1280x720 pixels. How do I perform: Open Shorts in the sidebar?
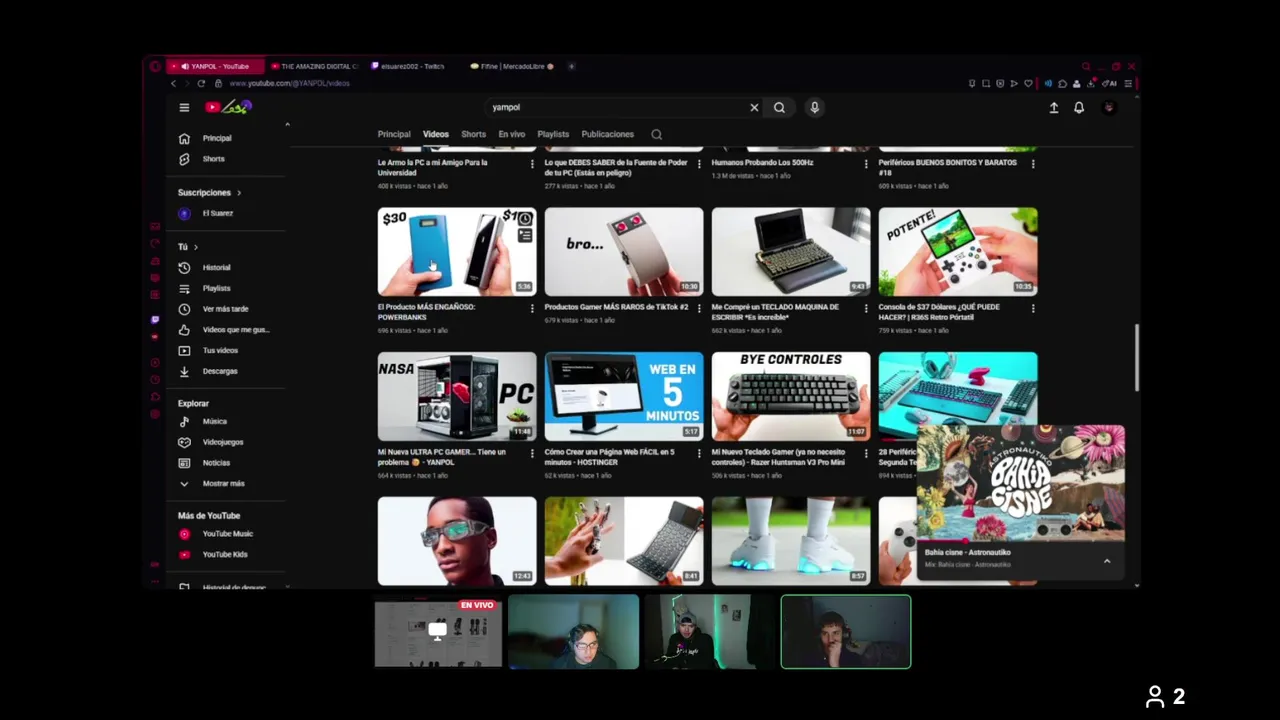pos(214,159)
